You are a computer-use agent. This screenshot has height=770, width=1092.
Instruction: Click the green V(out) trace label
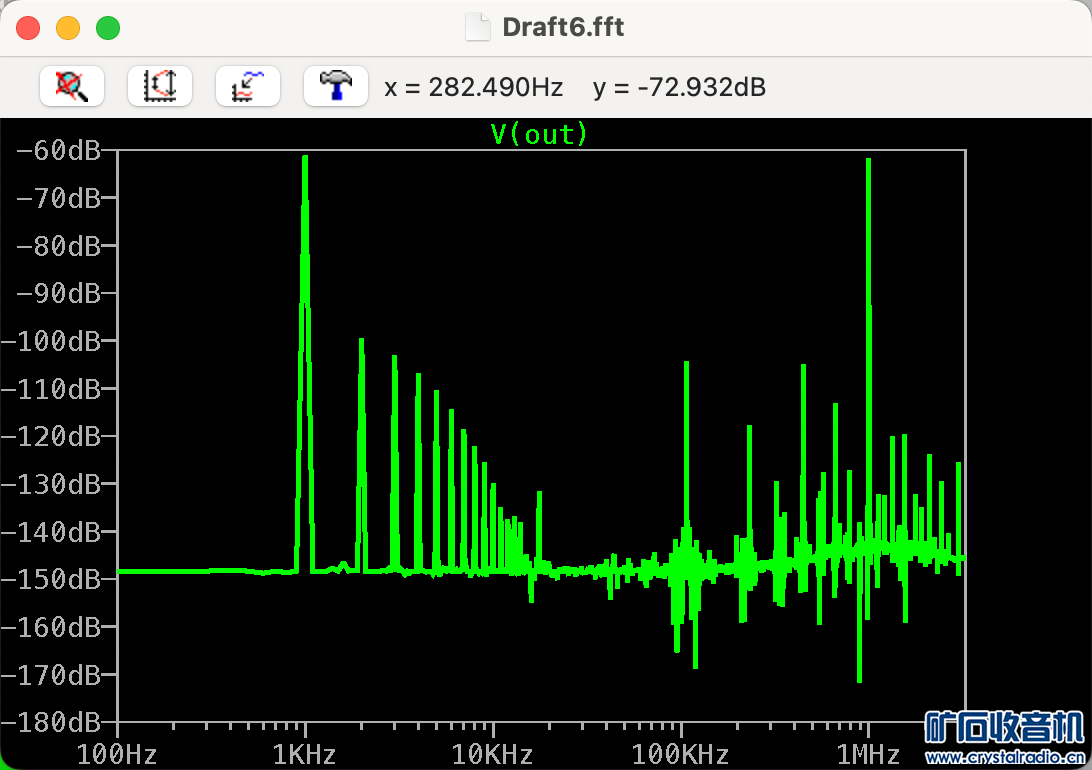click(x=539, y=134)
